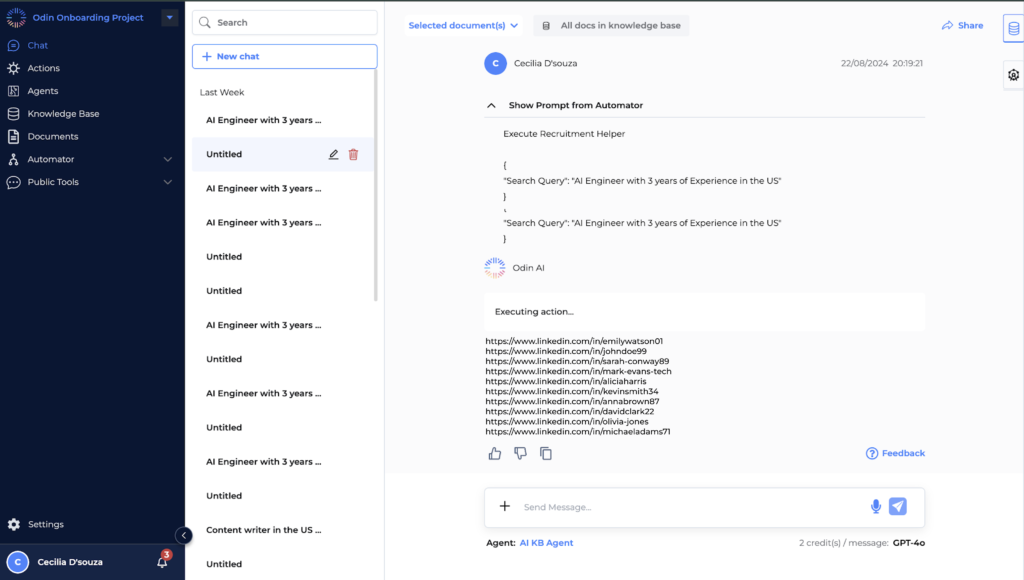Click the michaeladams71 LinkedIn URL
The width and height of the screenshot is (1024, 580).
578,432
